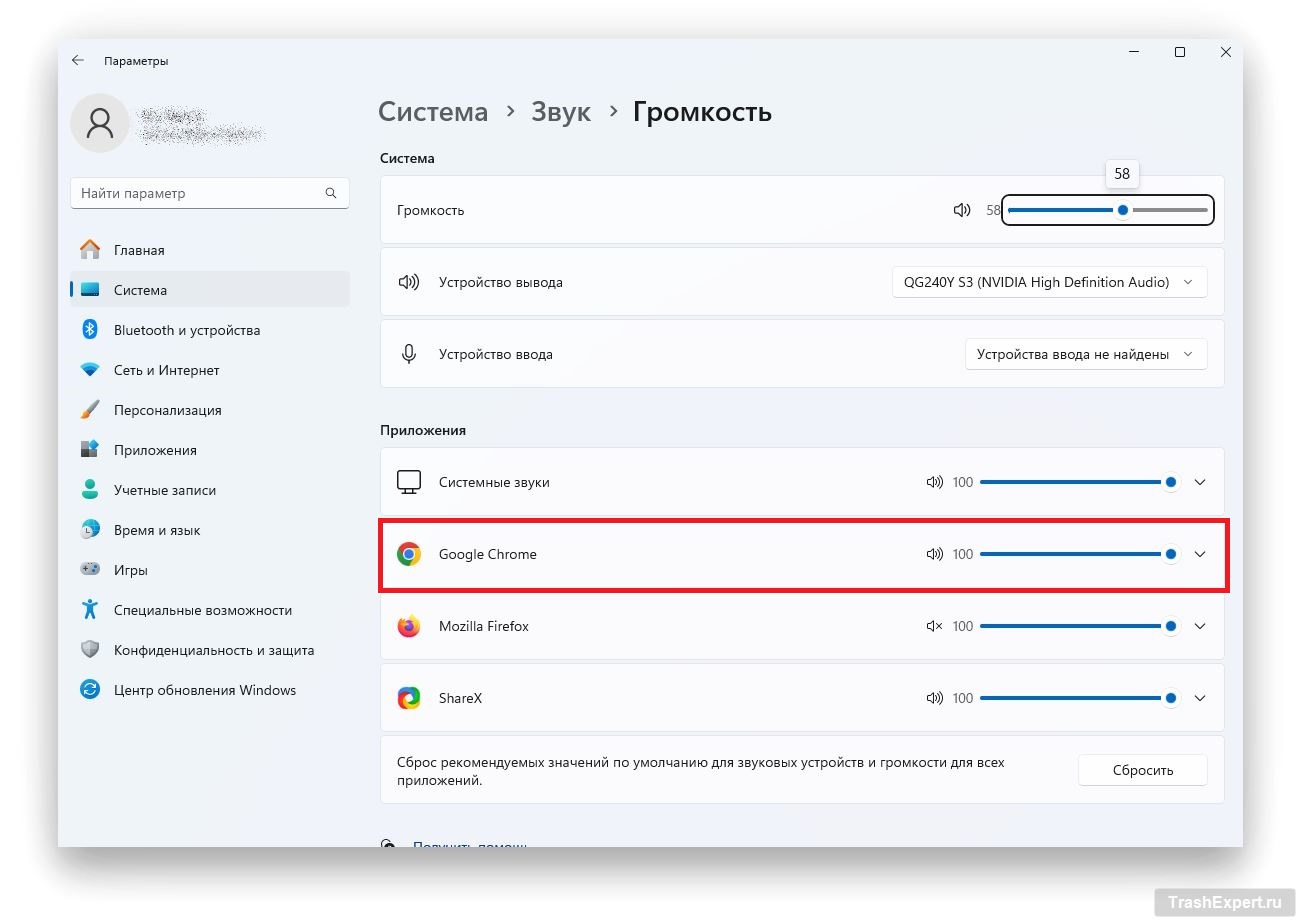Open Bluetooth и устройства section
Viewport: 1301px width, 922px height.
tap(186, 330)
